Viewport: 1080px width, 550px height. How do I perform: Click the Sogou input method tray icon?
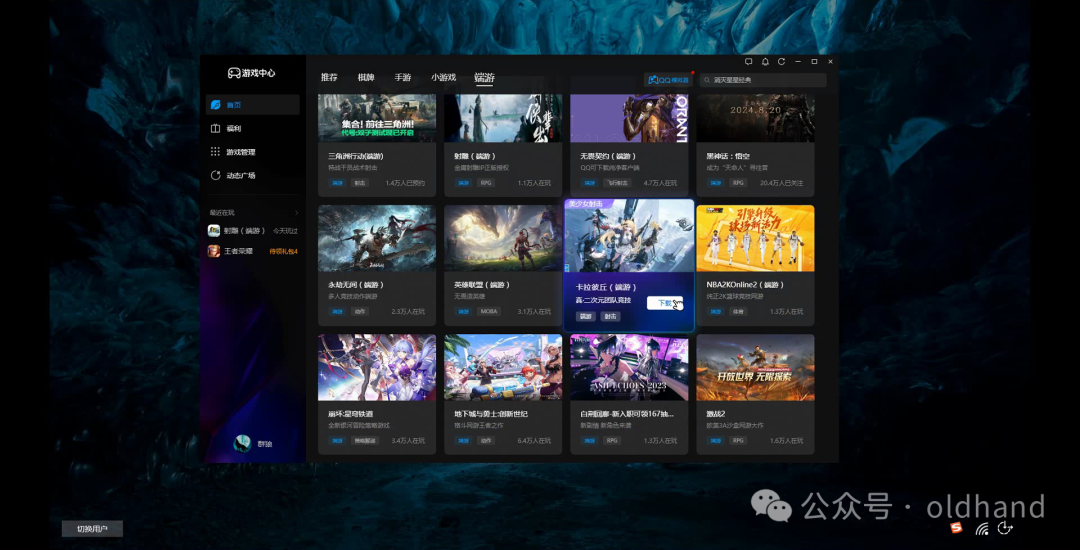coord(956,528)
